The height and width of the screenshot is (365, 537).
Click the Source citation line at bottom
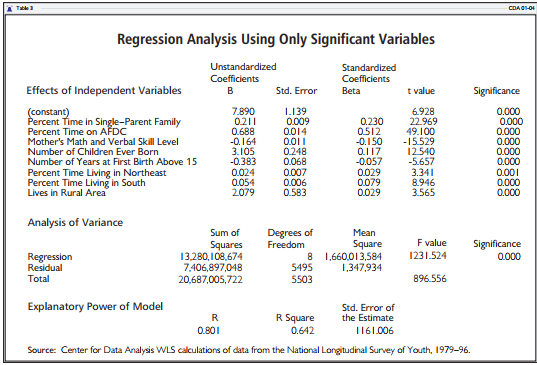click(x=249, y=350)
